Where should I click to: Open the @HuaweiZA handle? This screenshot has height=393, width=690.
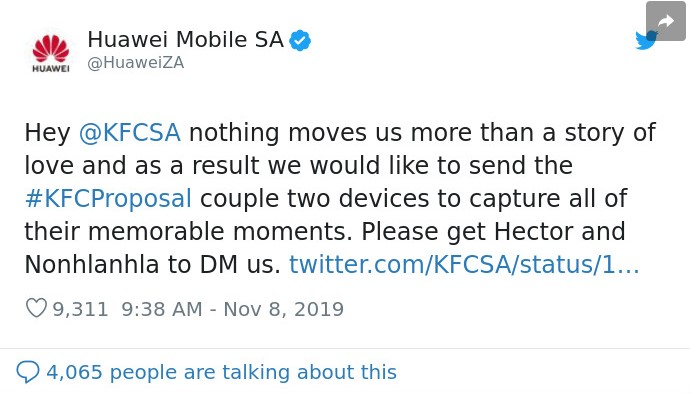[x=136, y=63]
